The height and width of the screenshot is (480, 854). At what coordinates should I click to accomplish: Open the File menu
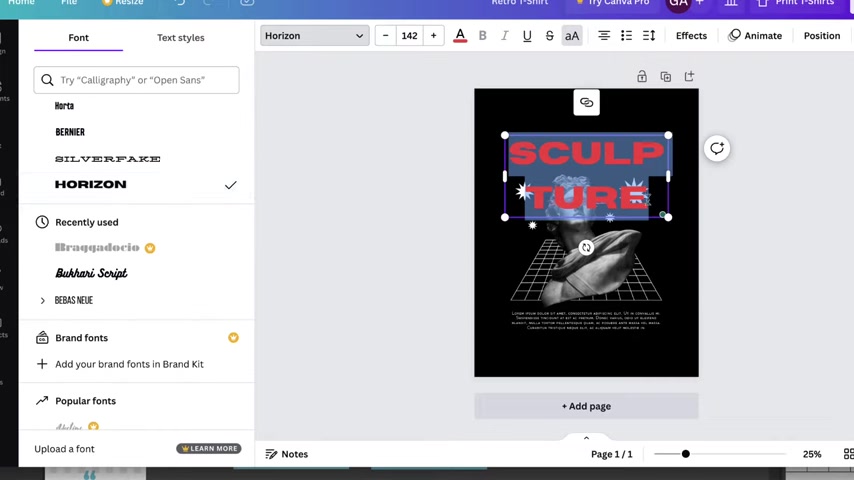click(x=69, y=3)
